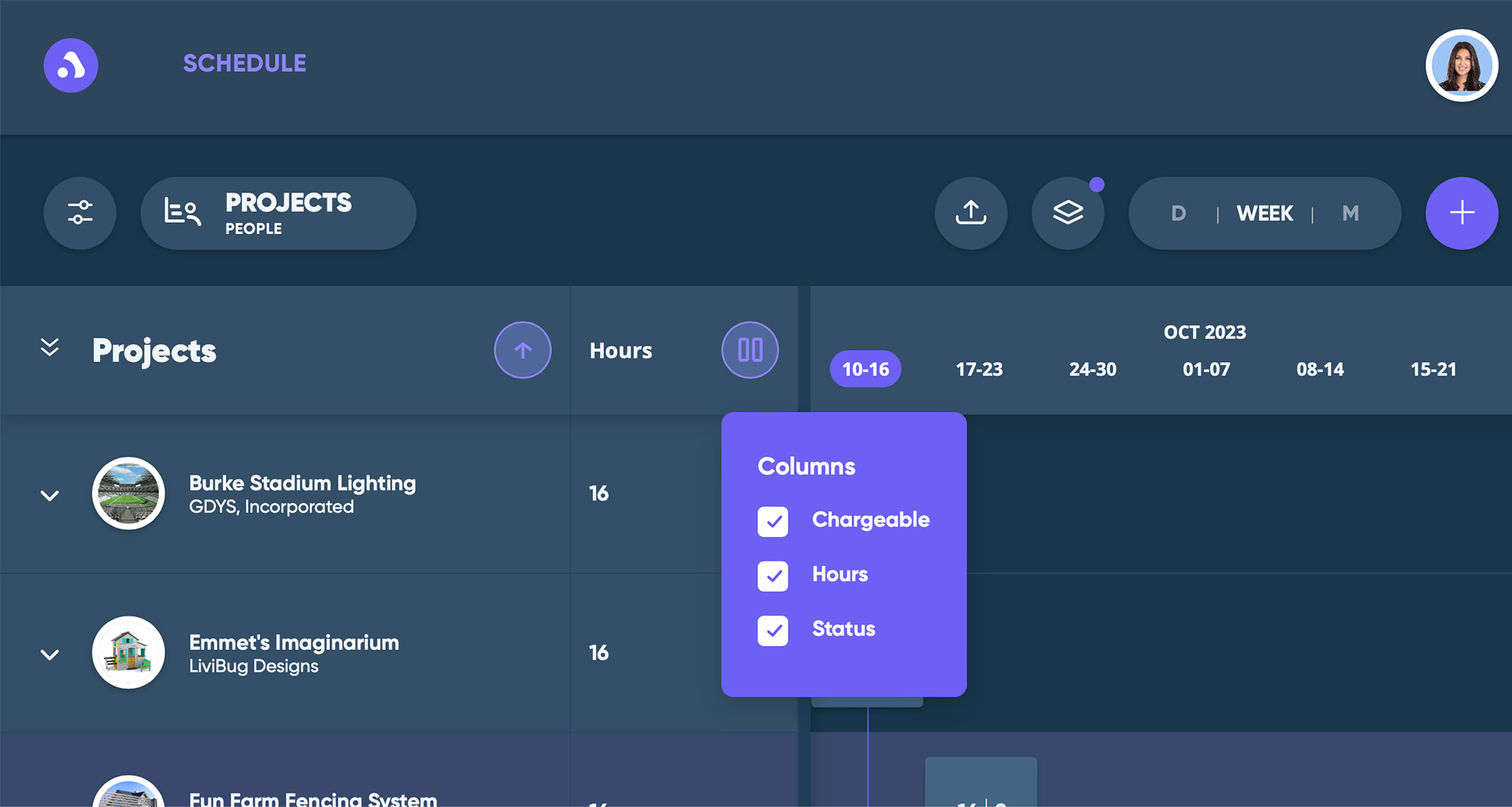Open the user profile avatar

pyautogui.click(x=1462, y=65)
